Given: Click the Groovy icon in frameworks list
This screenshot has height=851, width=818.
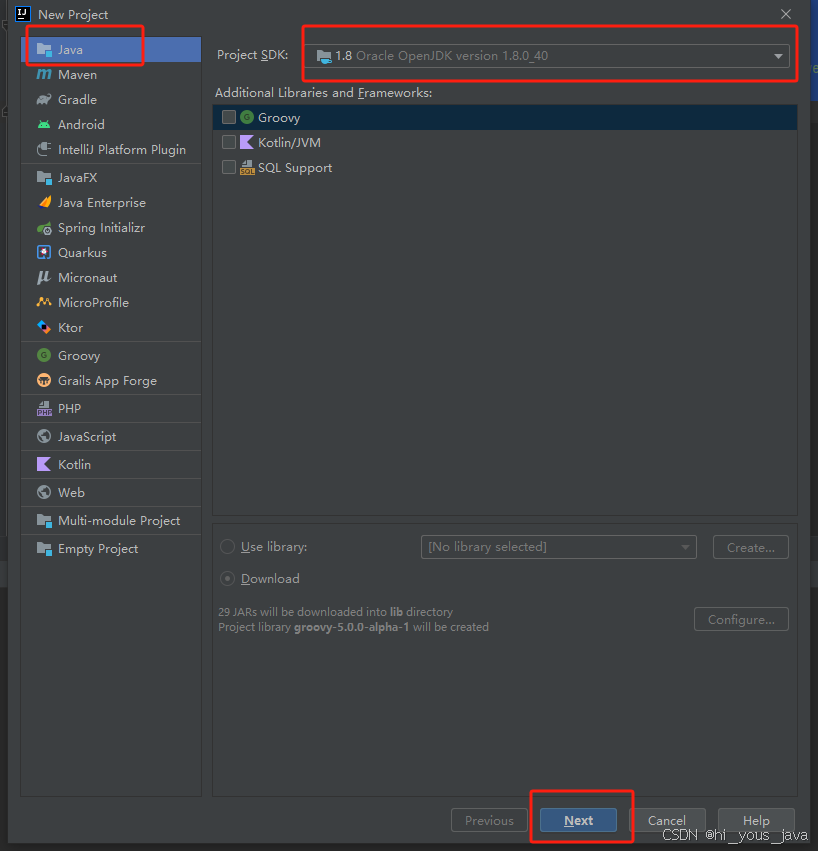Looking at the screenshot, I should 247,117.
